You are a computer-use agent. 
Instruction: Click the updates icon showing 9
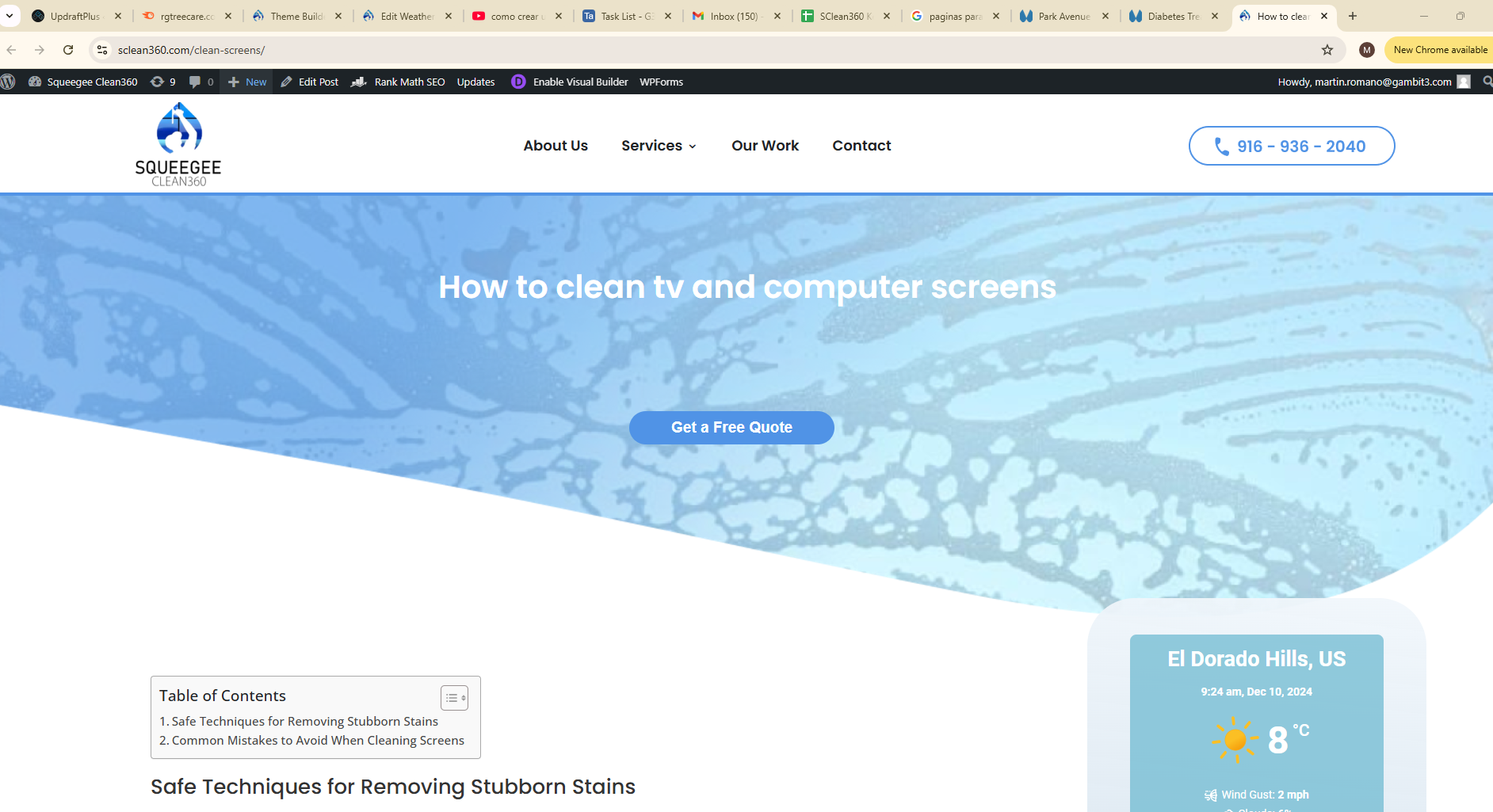(x=162, y=82)
